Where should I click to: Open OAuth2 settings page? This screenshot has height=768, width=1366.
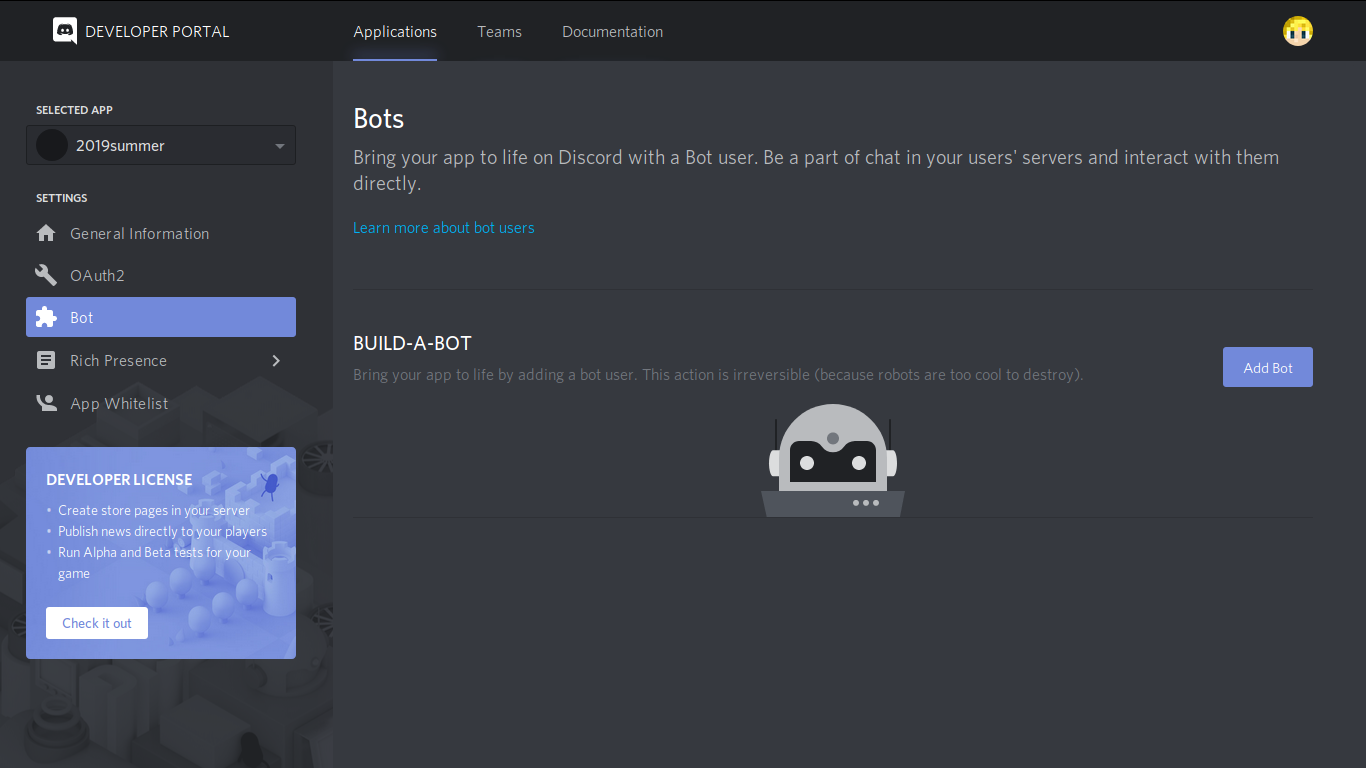[161, 275]
